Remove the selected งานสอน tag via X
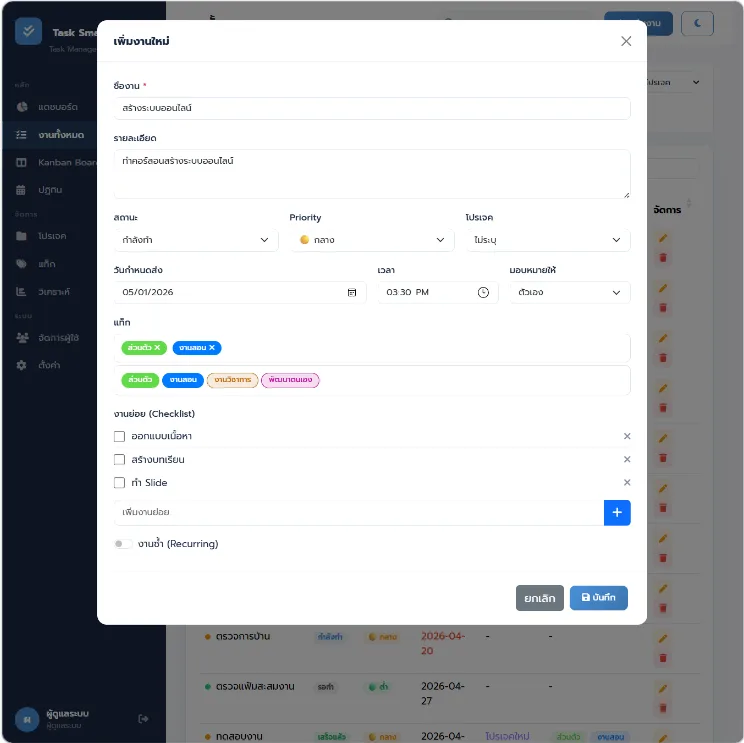The height and width of the screenshot is (743, 744). [212, 348]
